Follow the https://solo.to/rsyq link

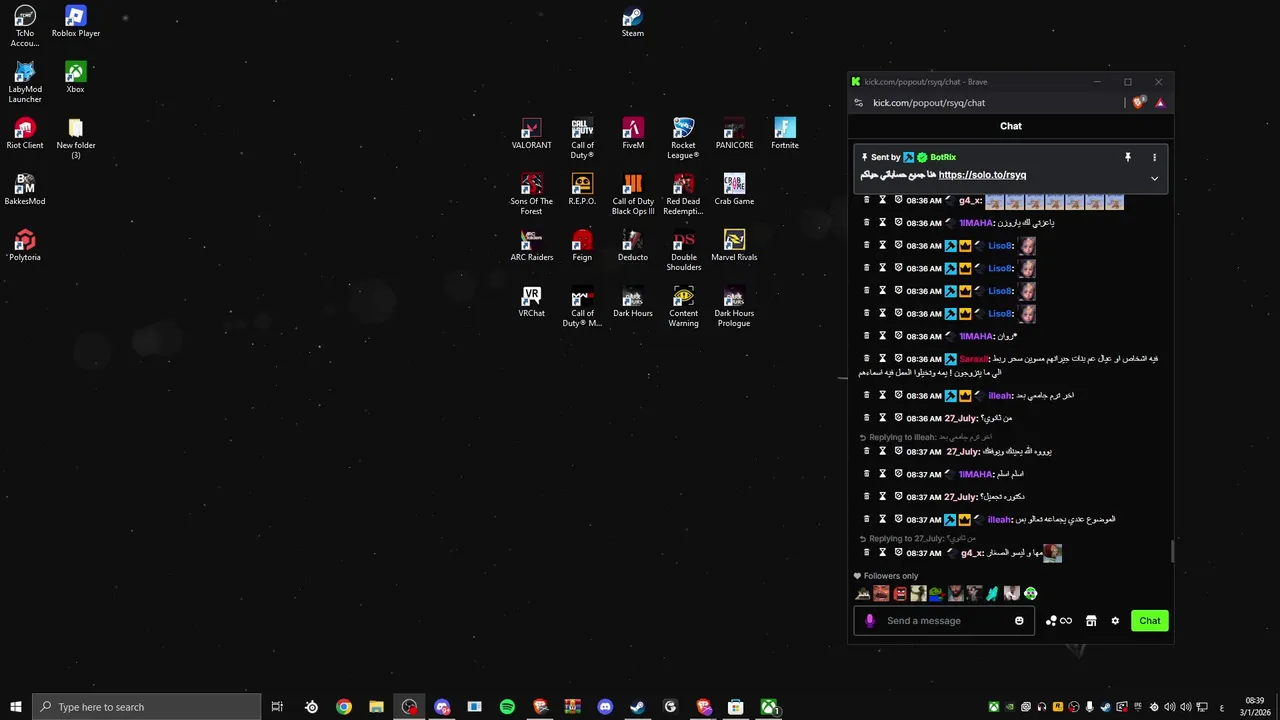point(982,175)
